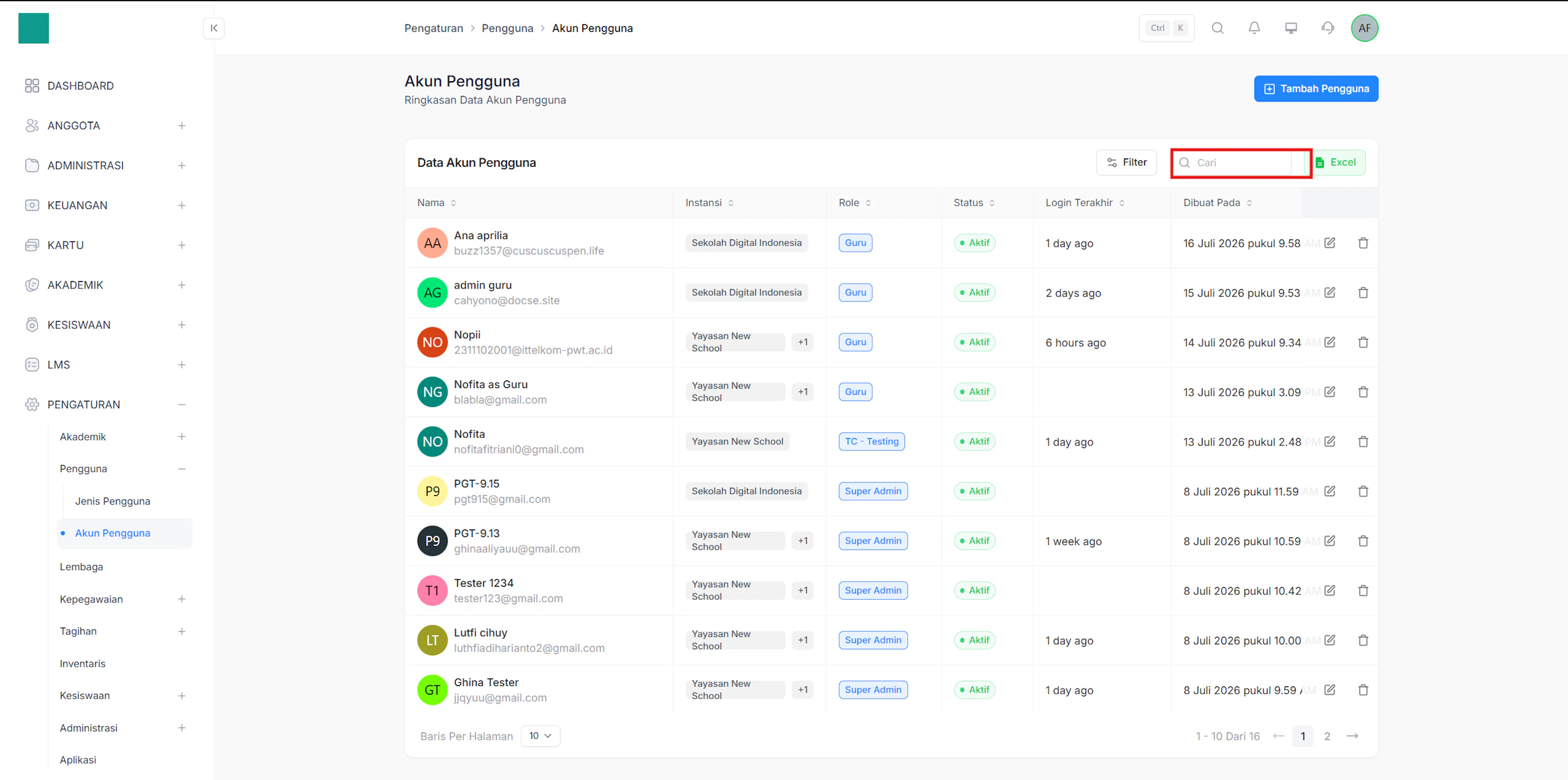
Task: Click the Cari search input field
Action: (x=1240, y=163)
